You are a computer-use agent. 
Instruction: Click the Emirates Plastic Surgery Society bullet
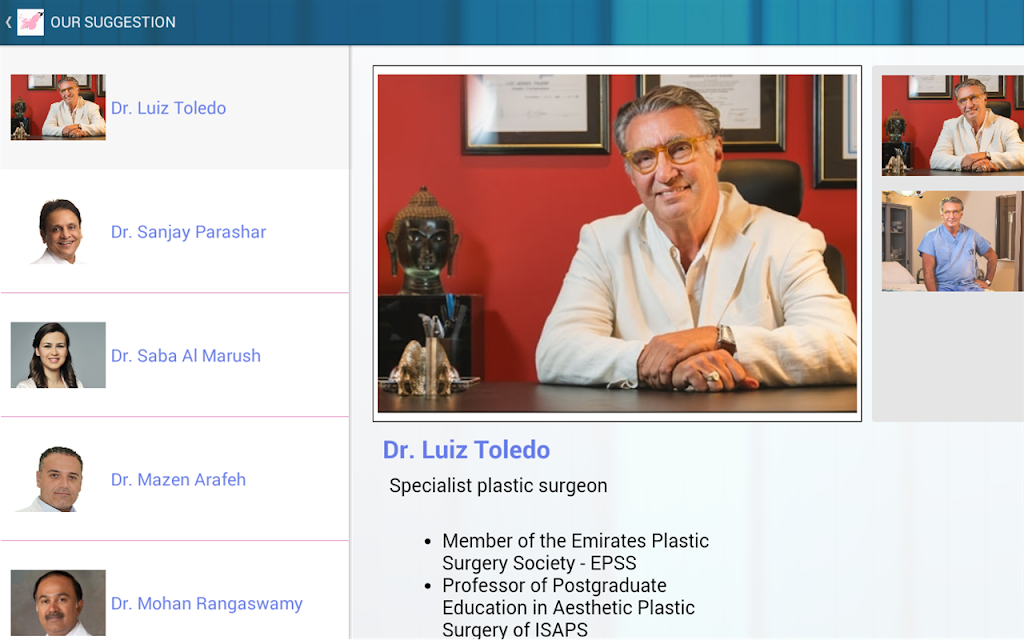[x=575, y=552]
